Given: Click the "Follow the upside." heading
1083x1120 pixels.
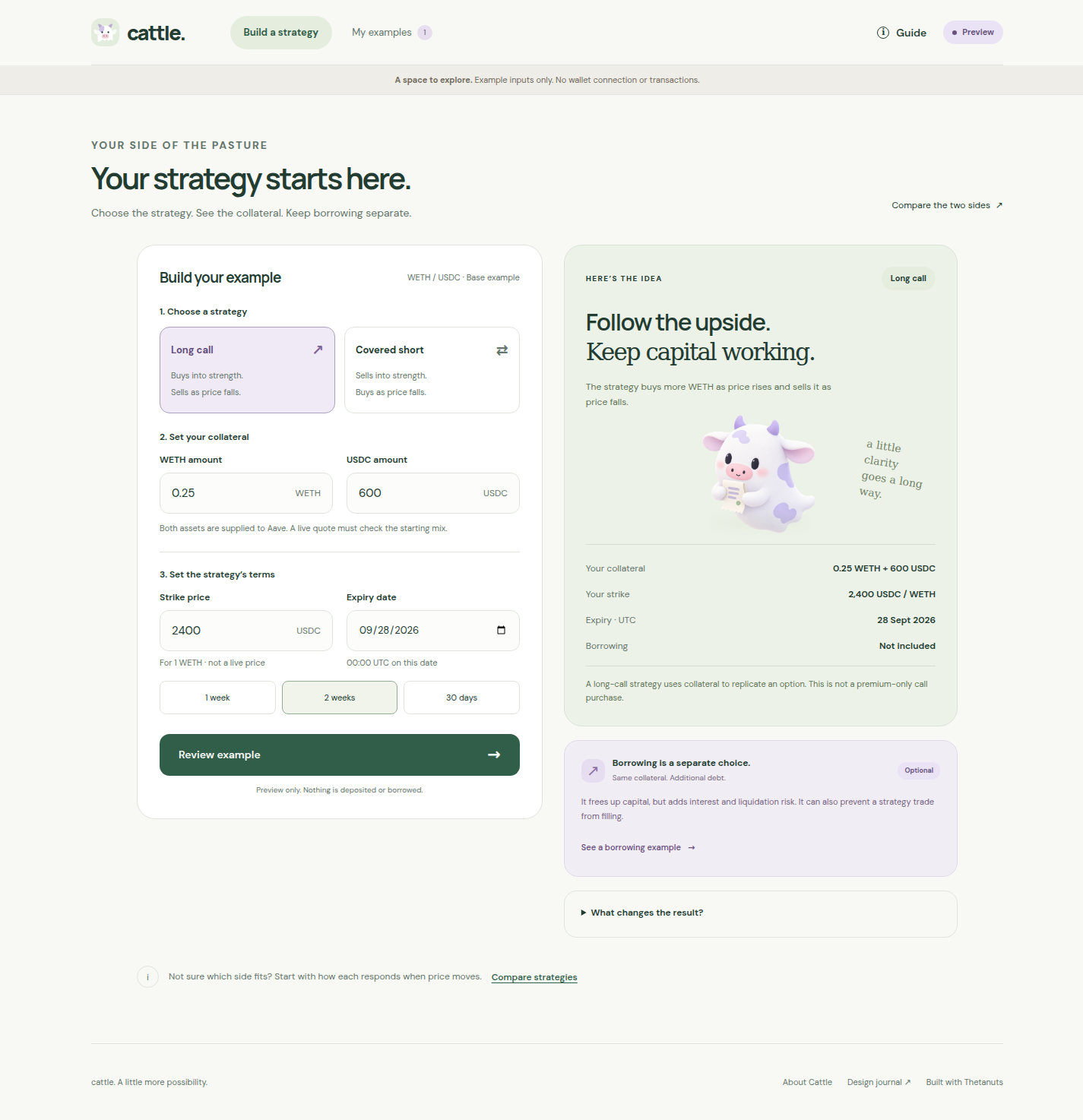Looking at the screenshot, I should click(678, 322).
